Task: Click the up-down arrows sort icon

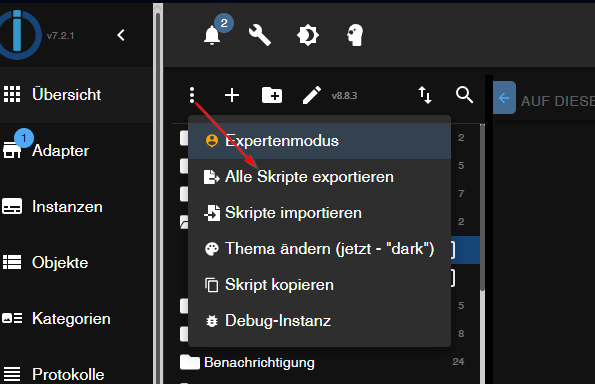Action: pos(425,95)
